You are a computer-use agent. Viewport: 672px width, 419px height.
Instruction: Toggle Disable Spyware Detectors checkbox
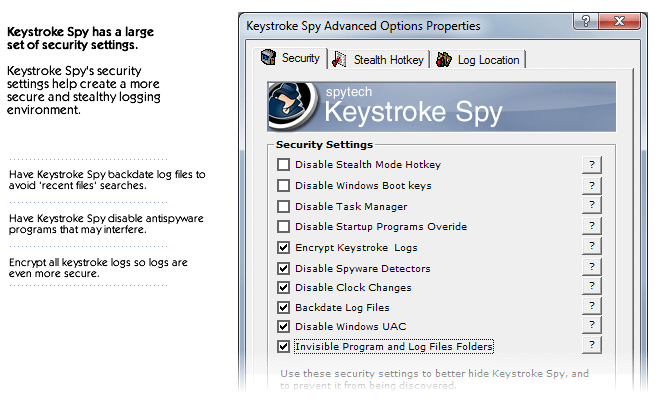pos(284,268)
